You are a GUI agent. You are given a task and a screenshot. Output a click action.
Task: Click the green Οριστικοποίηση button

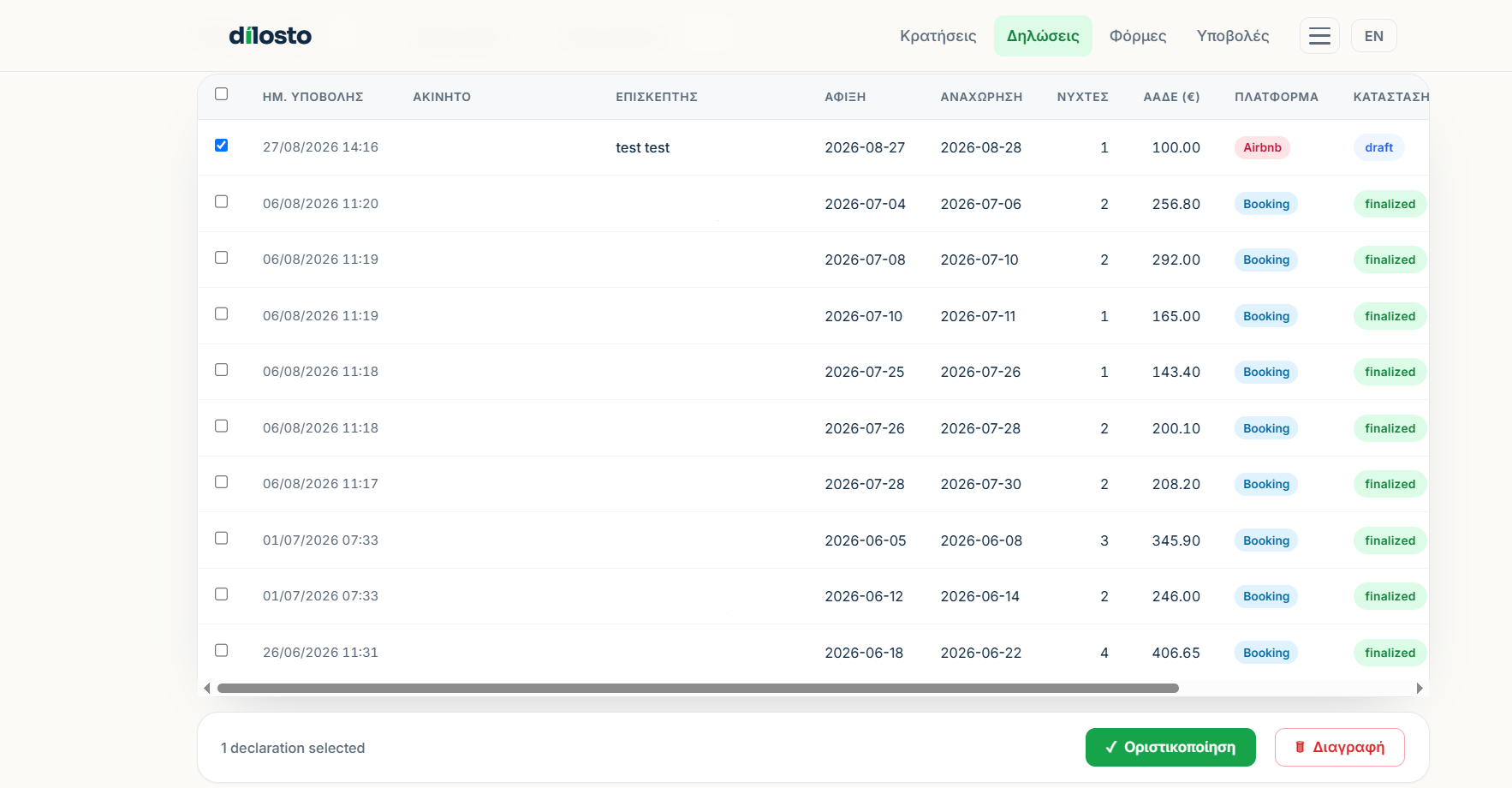click(x=1170, y=747)
